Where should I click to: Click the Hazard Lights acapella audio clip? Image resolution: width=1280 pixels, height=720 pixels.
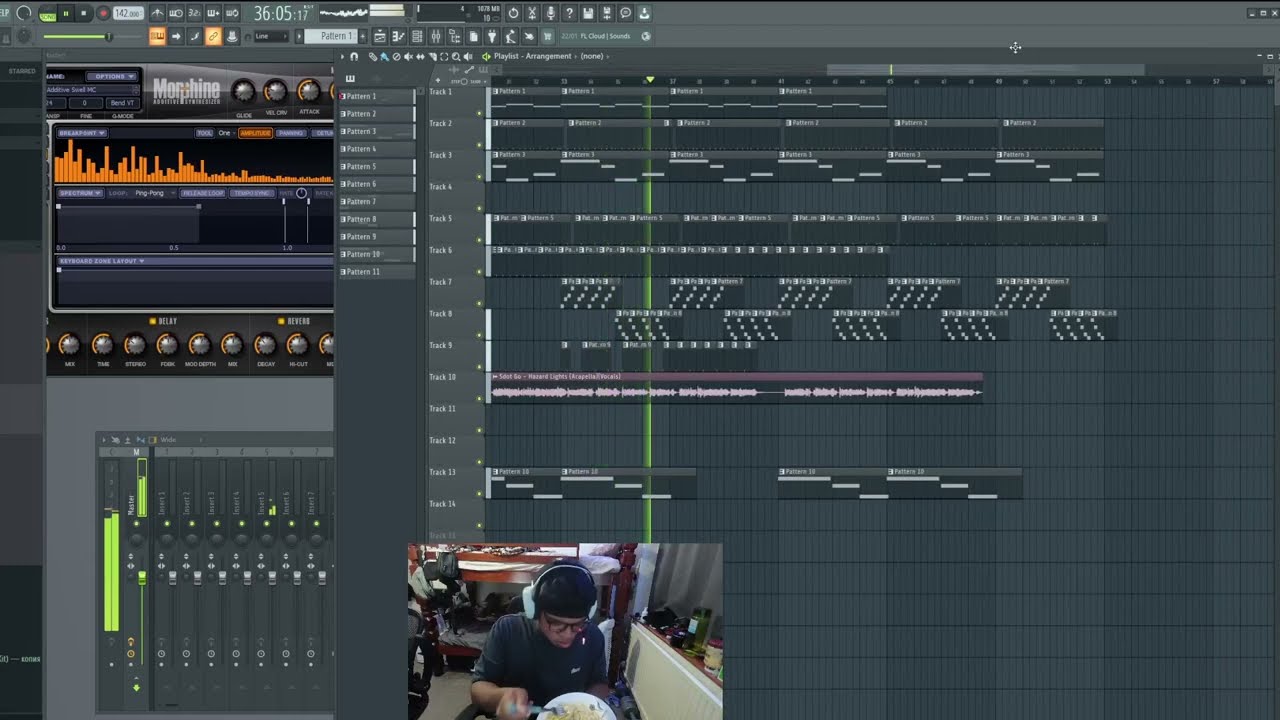[x=736, y=388]
